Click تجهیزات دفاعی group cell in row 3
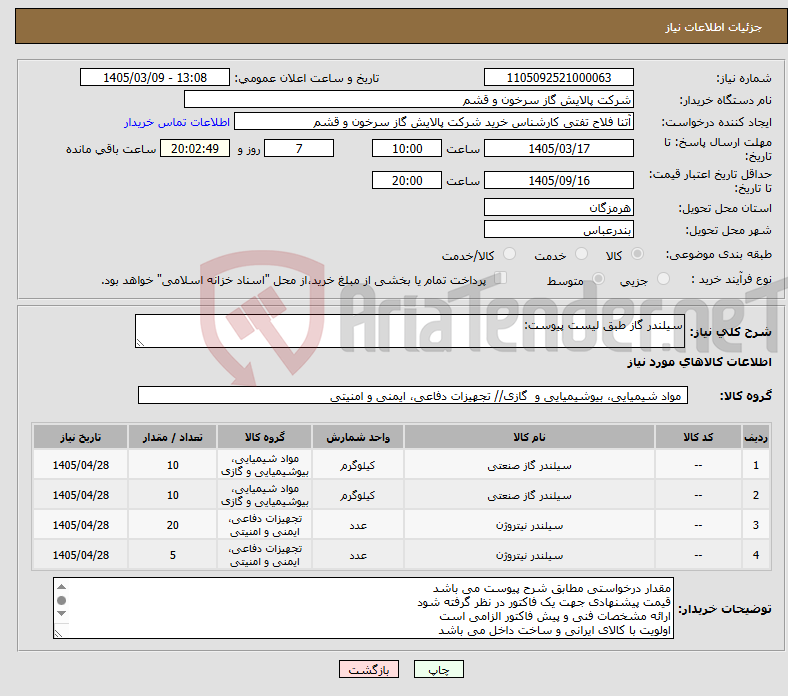The image size is (788, 696). tap(265, 525)
